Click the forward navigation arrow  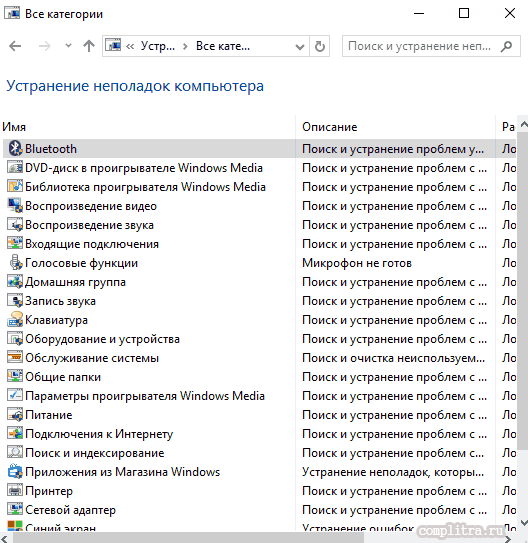[x=45, y=46]
